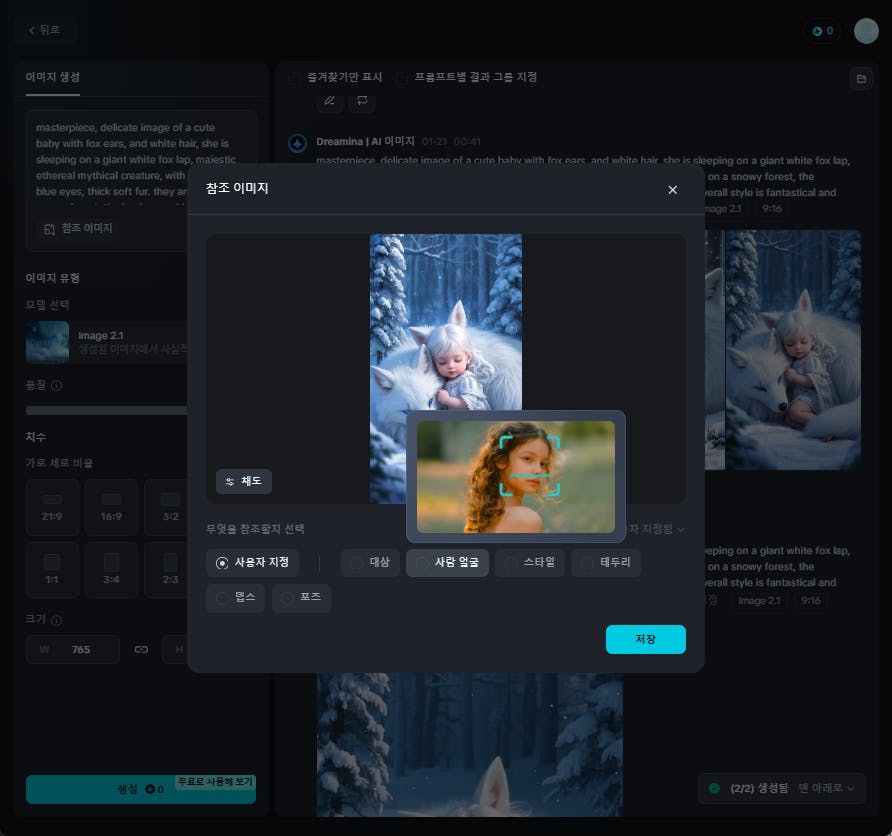Viewport: 892px width, 836px height.
Task: Click the 참조 이미지 button in prompt box
Action: click(78, 229)
